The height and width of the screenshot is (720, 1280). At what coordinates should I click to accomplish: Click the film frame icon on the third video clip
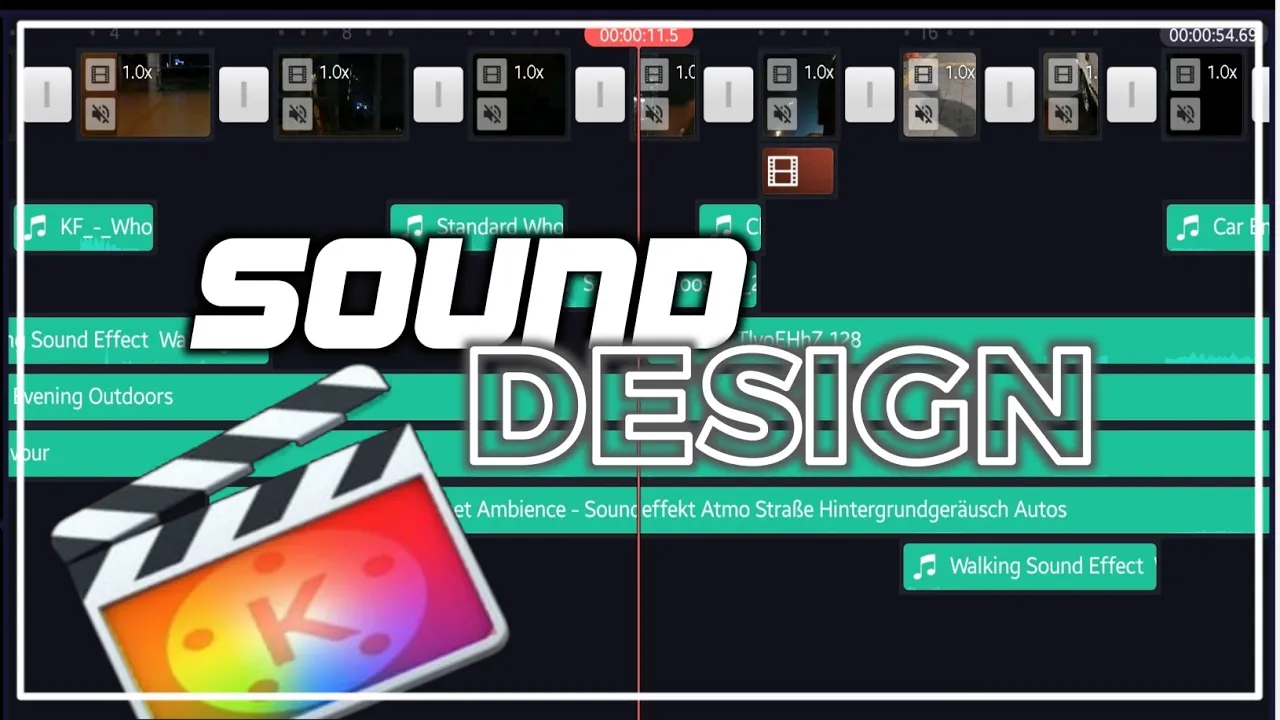(x=491, y=73)
